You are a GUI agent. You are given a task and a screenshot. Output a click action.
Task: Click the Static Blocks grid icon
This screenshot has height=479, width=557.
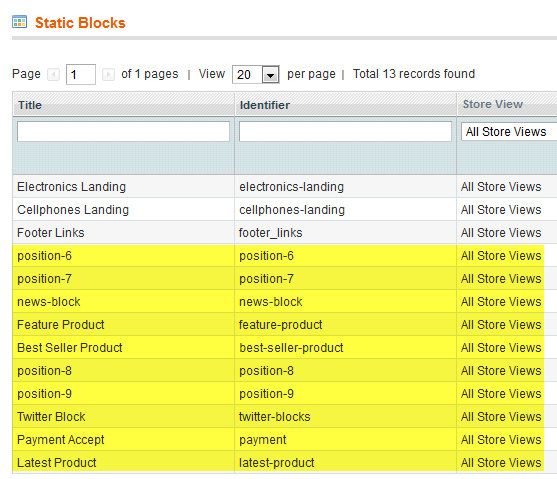[19, 22]
